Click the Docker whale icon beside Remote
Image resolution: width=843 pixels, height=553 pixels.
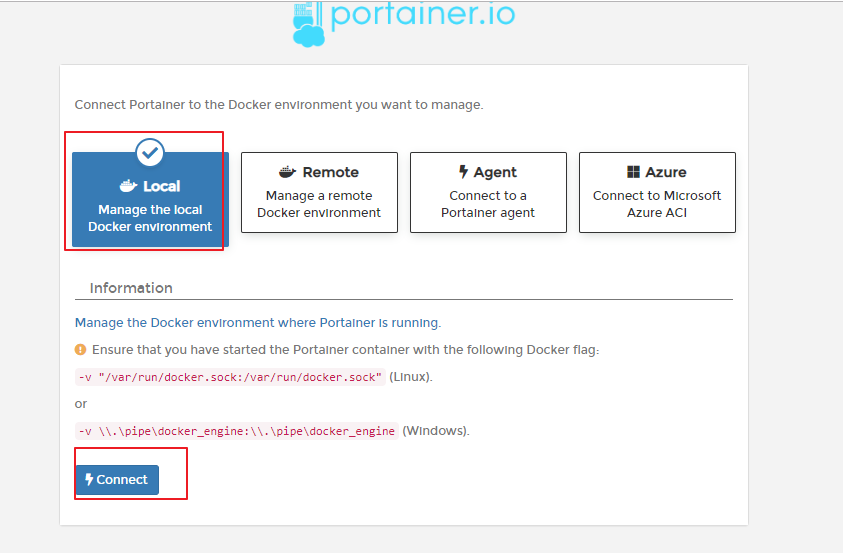pyautogui.click(x=288, y=172)
